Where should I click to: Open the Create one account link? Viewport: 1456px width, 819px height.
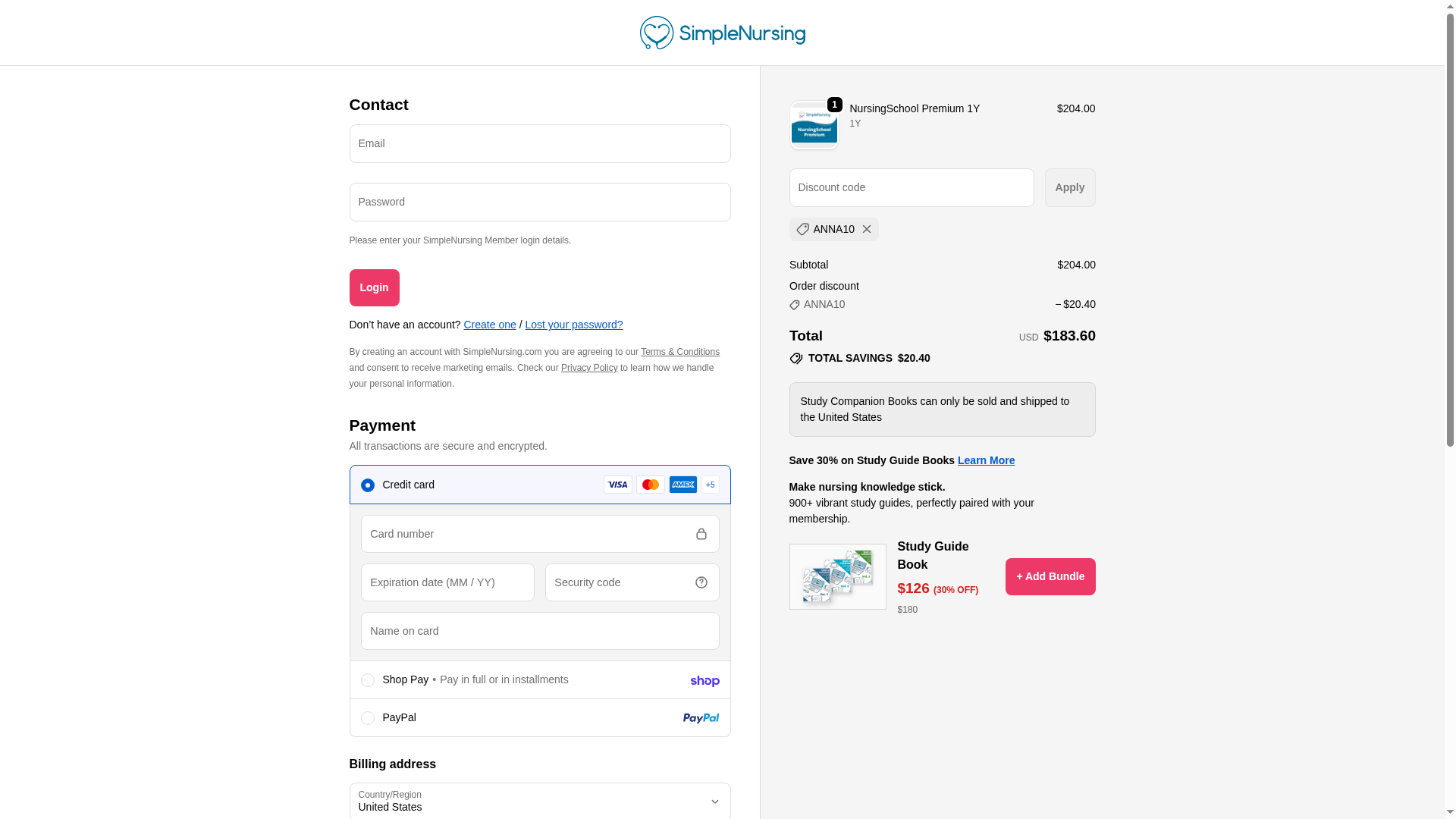pos(490,325)
